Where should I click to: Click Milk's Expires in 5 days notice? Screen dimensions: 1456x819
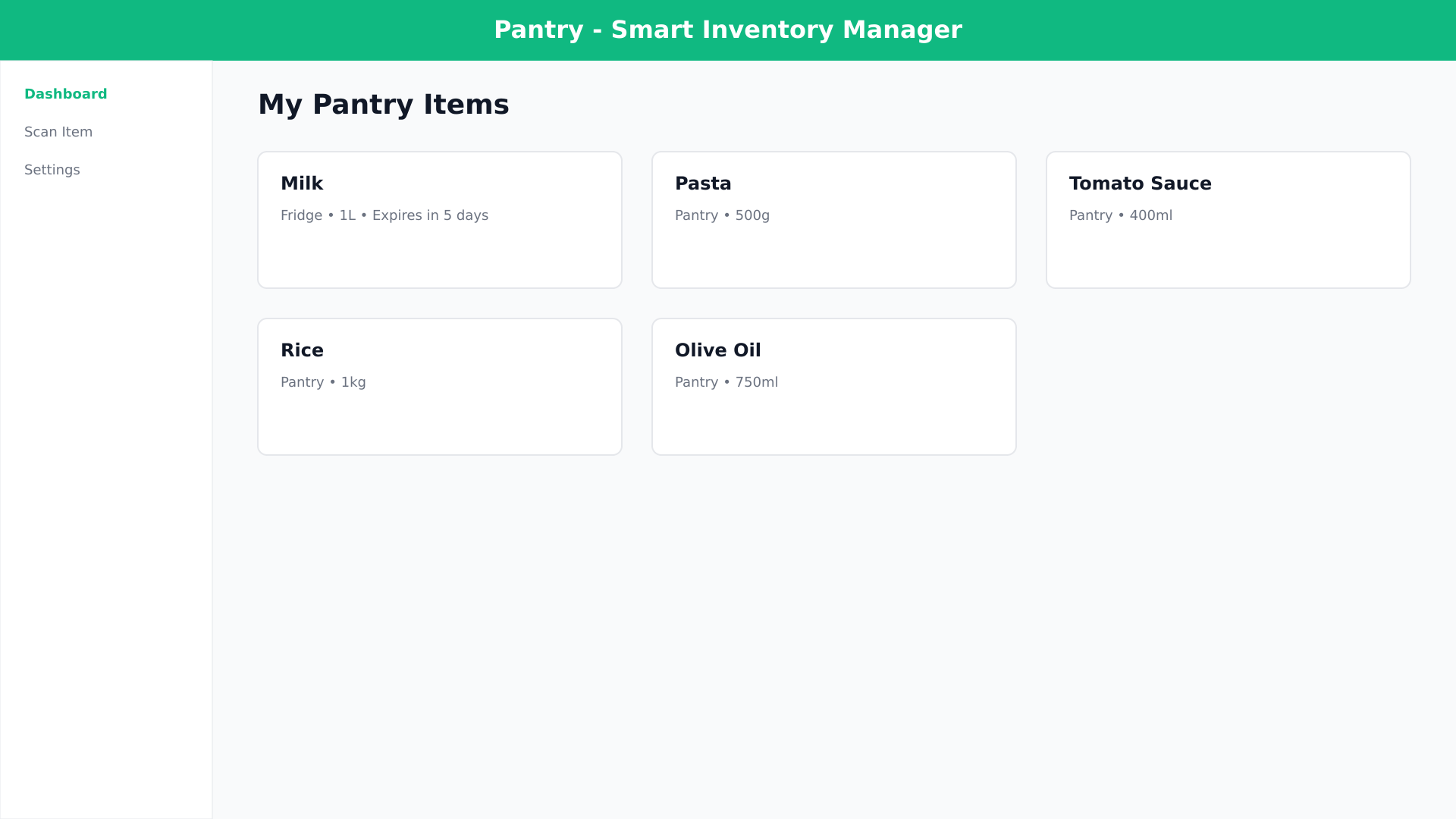click(x=430, y=215)
